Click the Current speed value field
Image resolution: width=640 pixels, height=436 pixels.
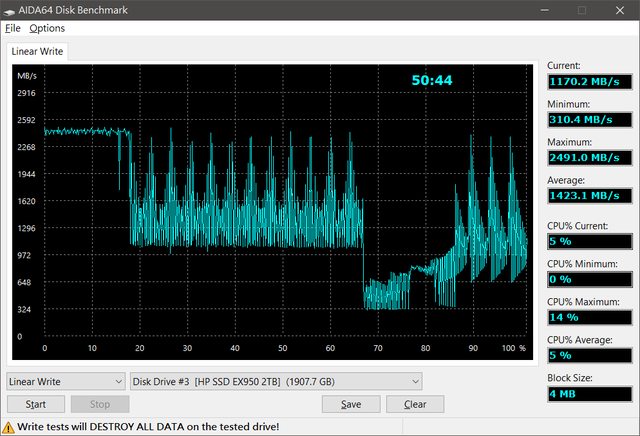[x=589, y=81]
